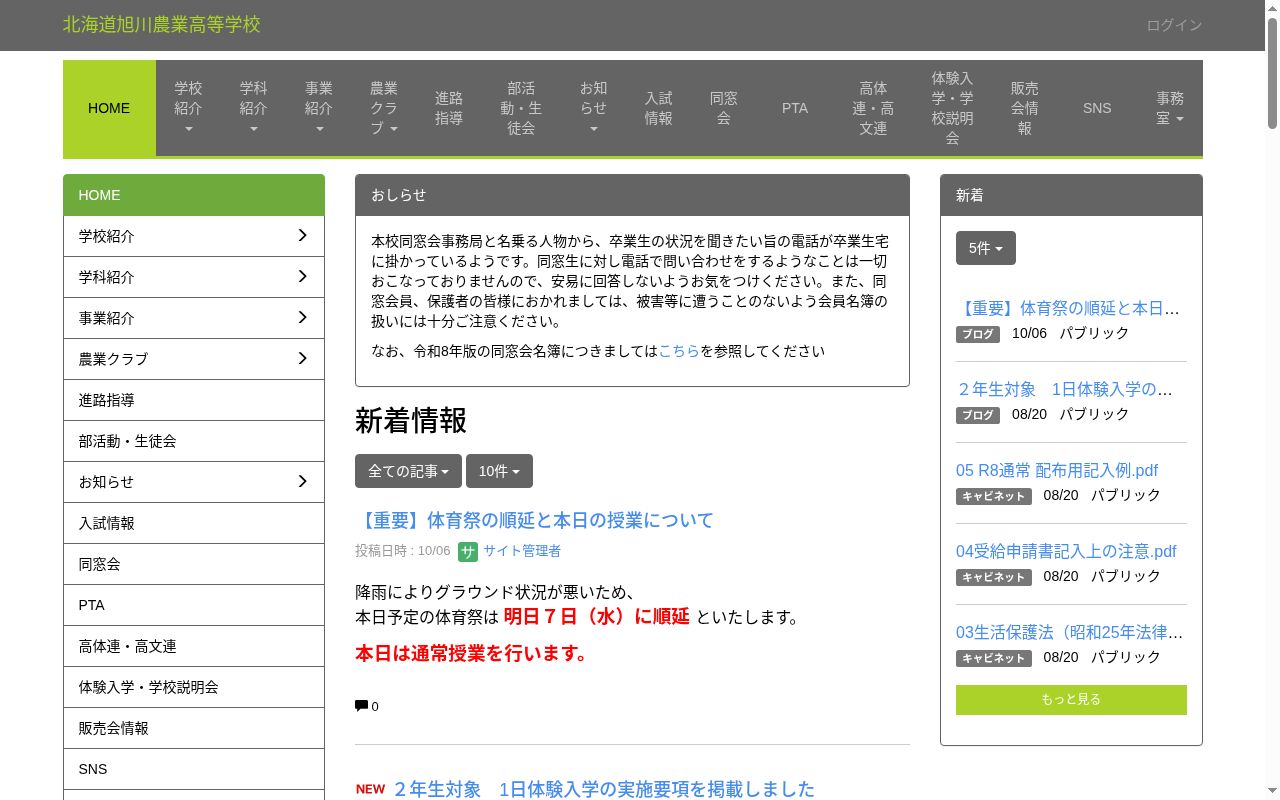Screen dimensions: 1280x800
Task: Open the 10件 count dropdown
Action: [499, 471]
